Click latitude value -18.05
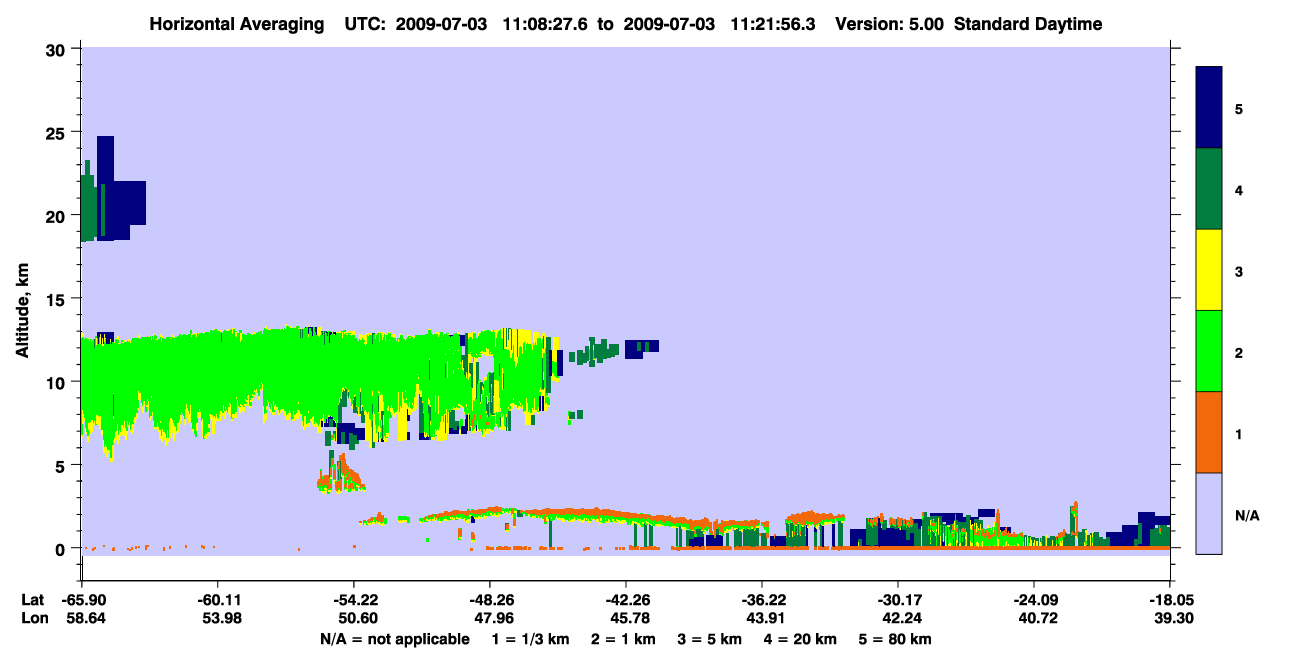This screenshot has width=1300, height=667. 1169,600
